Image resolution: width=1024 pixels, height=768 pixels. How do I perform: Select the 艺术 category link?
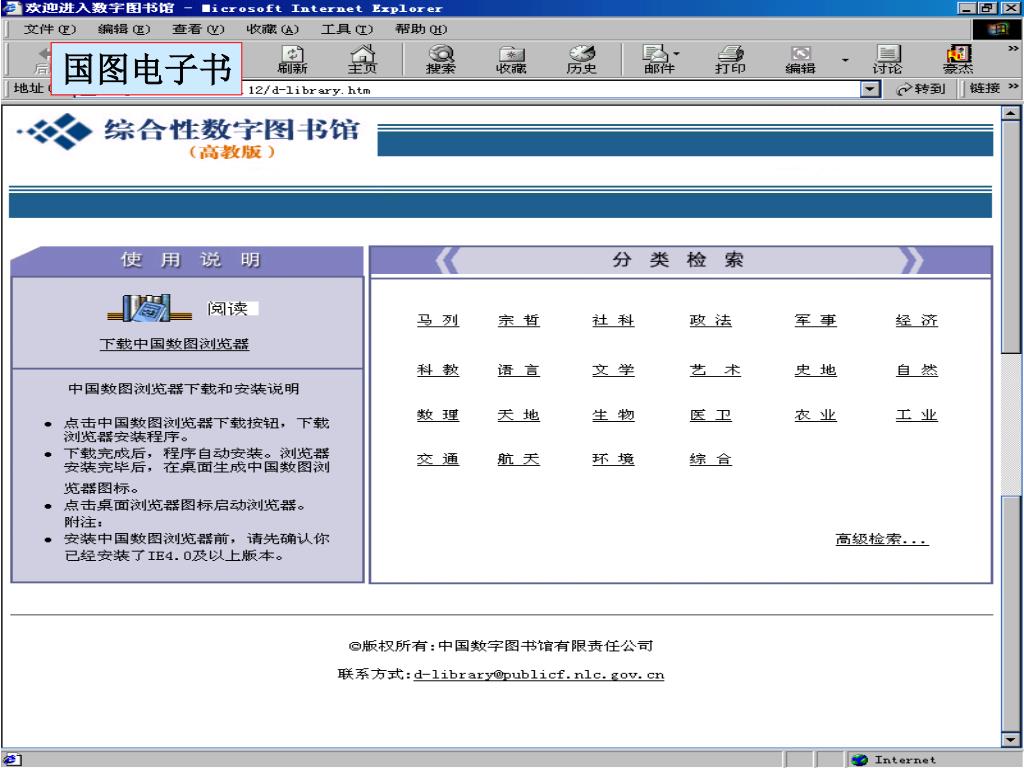pos(715,370)
